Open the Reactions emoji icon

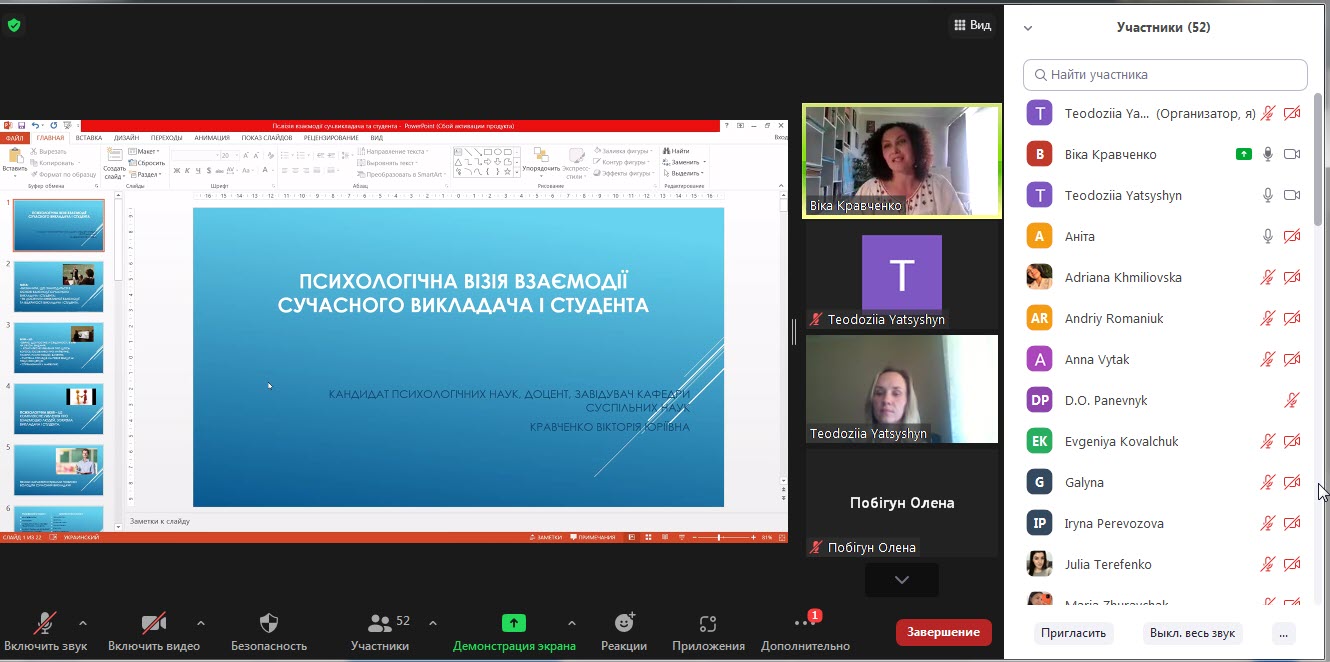(x=624, y=624)
